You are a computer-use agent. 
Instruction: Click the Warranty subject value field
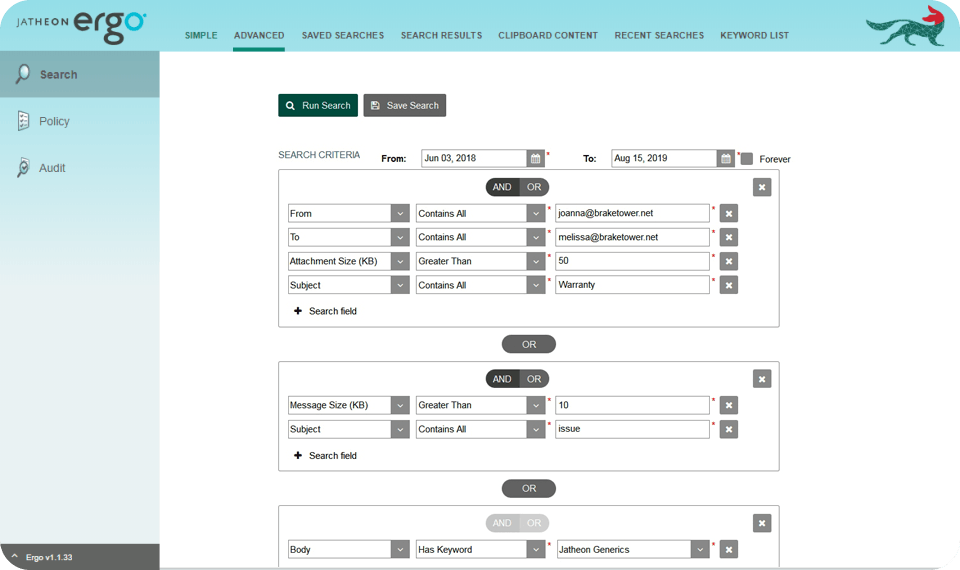[632, 285]
